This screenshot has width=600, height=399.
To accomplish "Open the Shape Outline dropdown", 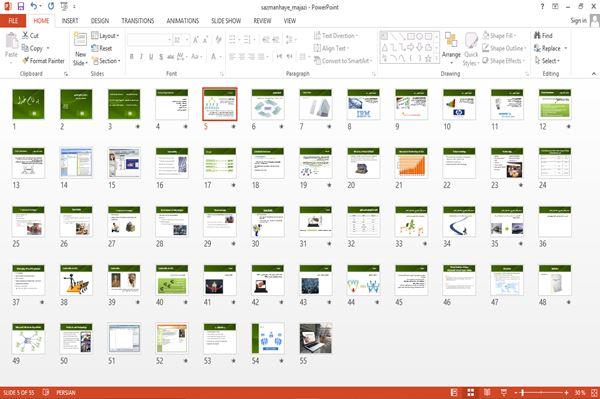I will (x=504, y=48).
